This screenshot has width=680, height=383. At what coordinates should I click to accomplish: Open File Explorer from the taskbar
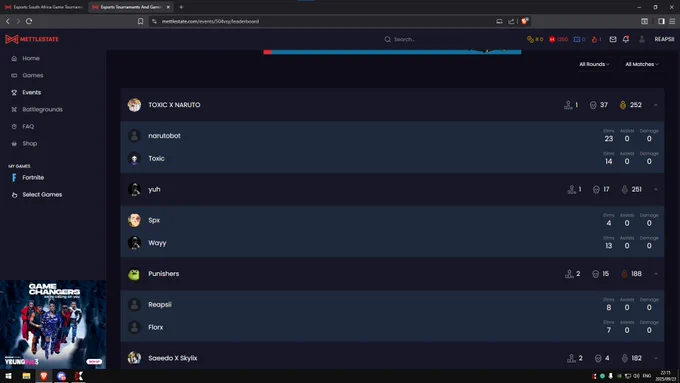click(x=26, y=376)
